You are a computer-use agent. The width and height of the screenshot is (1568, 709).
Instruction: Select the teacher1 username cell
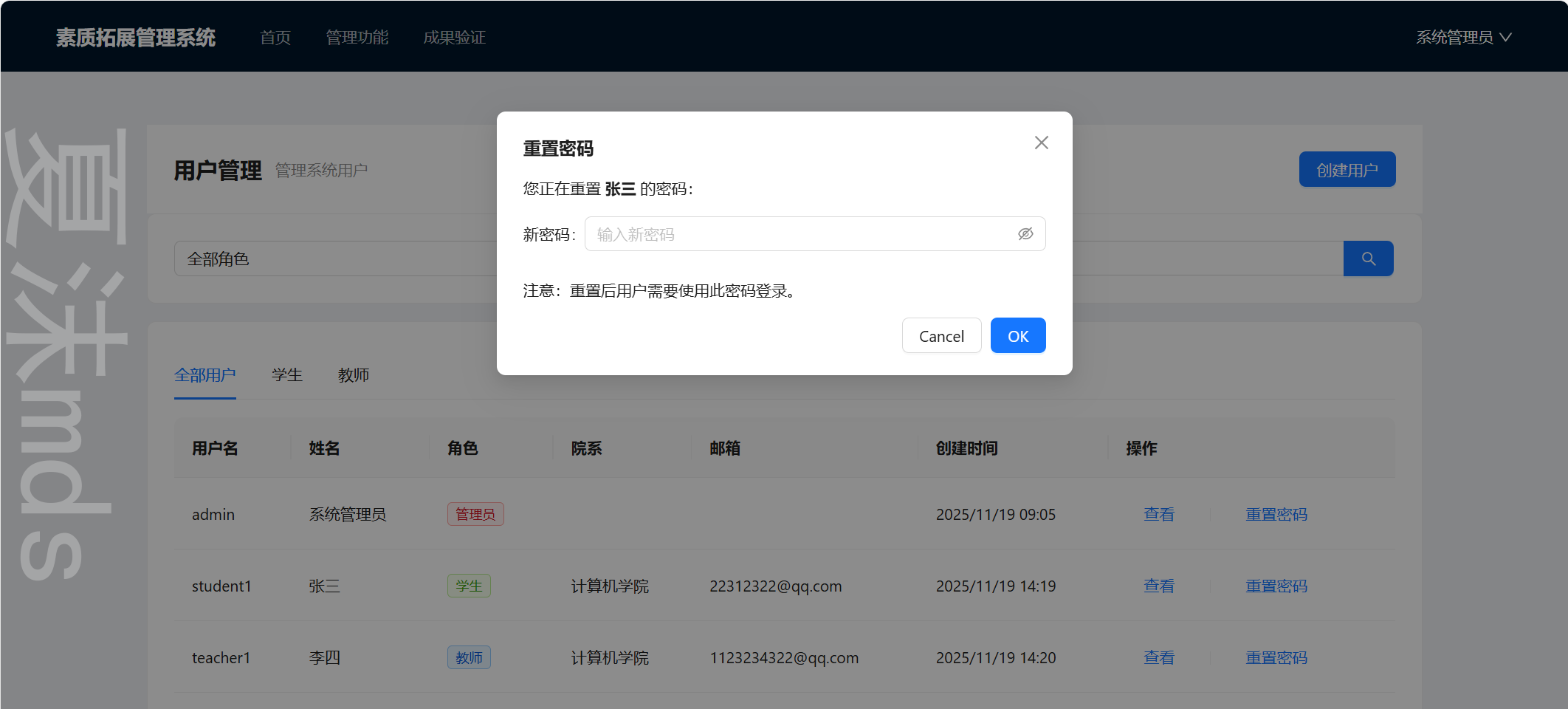click(x=221, y=657)
